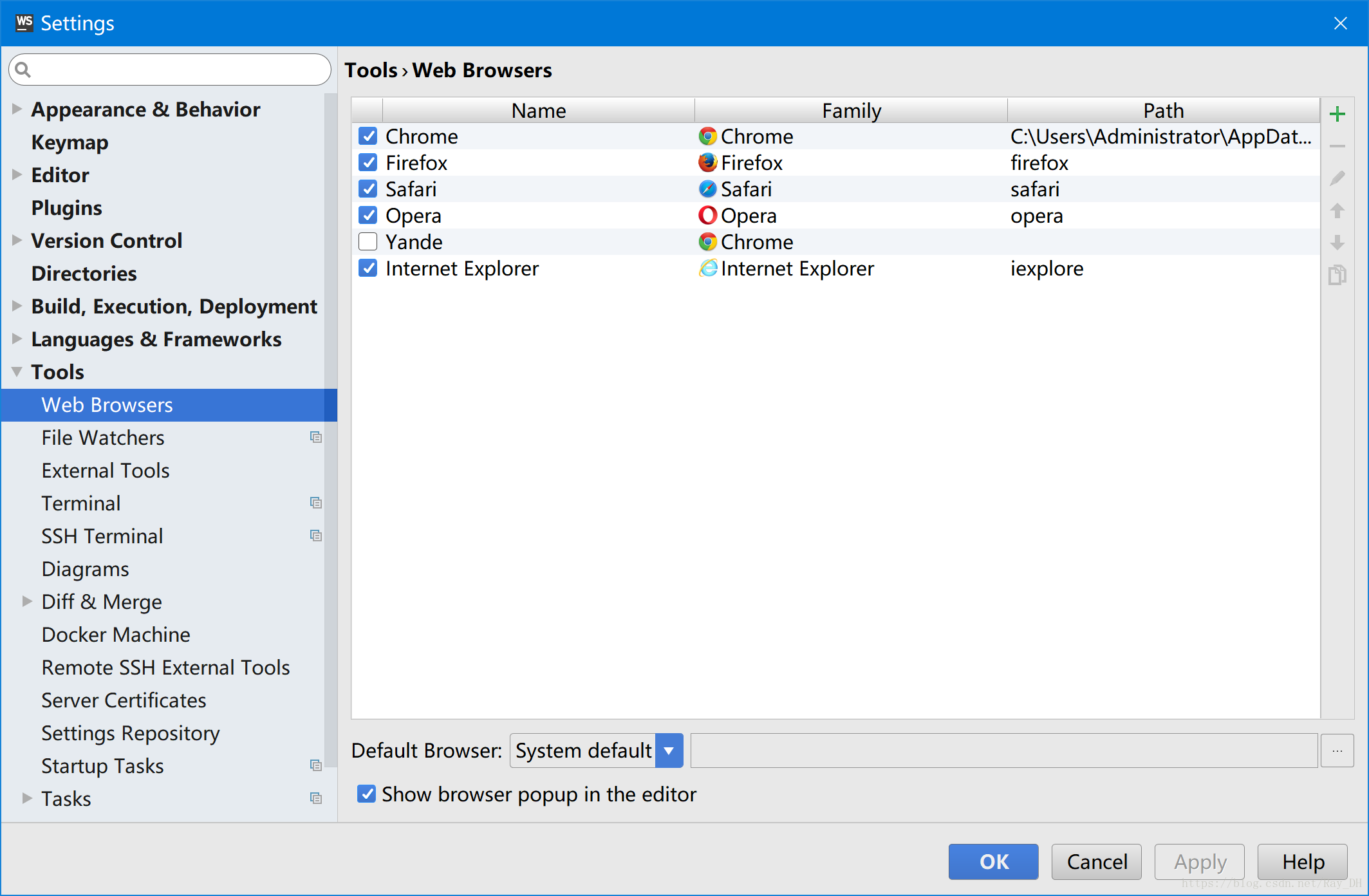The image size is (1369, 896).
Task: Select Remote SSH External Tools
Action: (x=165, y=667)
